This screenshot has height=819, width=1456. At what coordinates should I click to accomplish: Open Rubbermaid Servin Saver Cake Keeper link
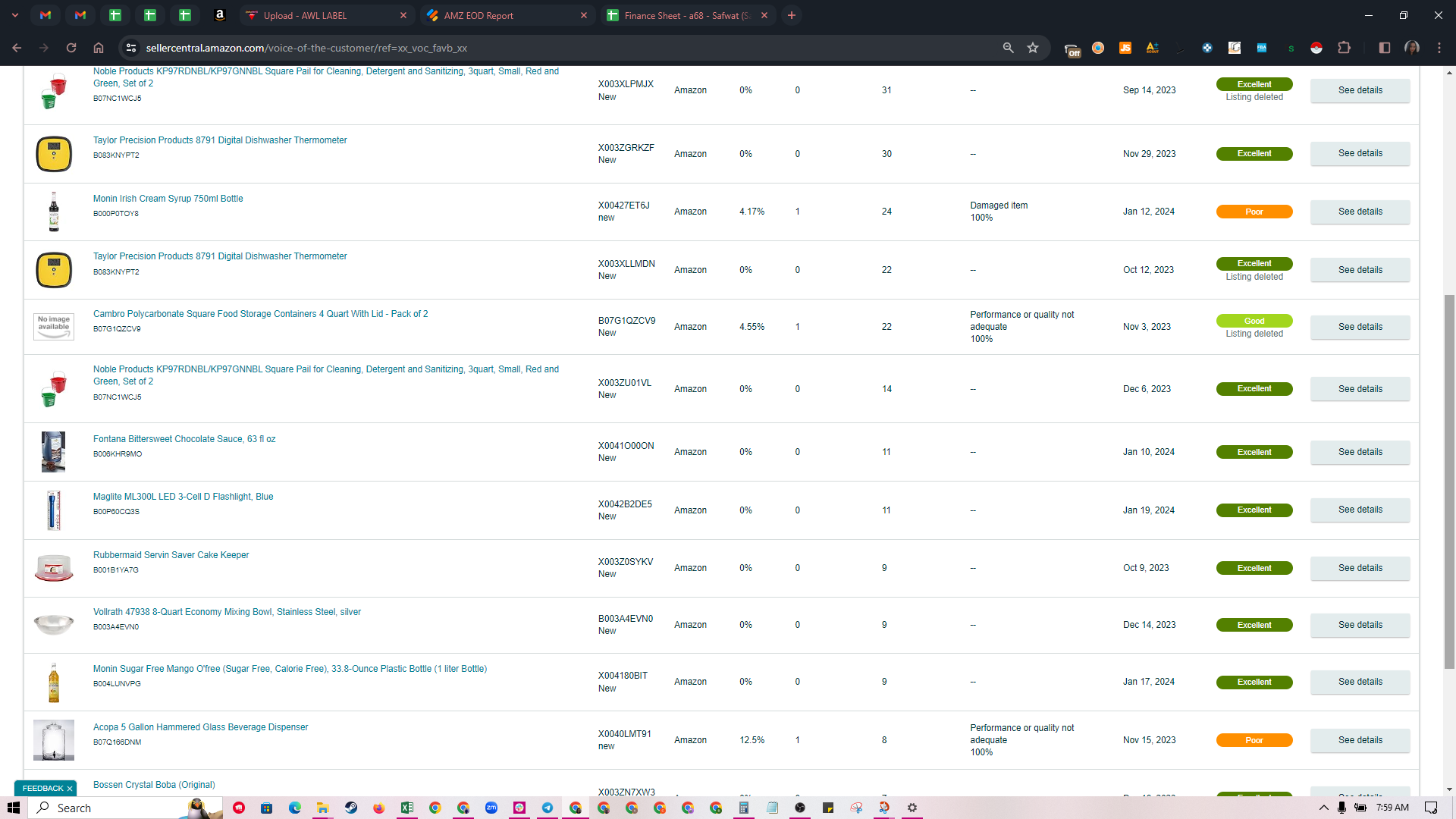click(x=171, y=555)
